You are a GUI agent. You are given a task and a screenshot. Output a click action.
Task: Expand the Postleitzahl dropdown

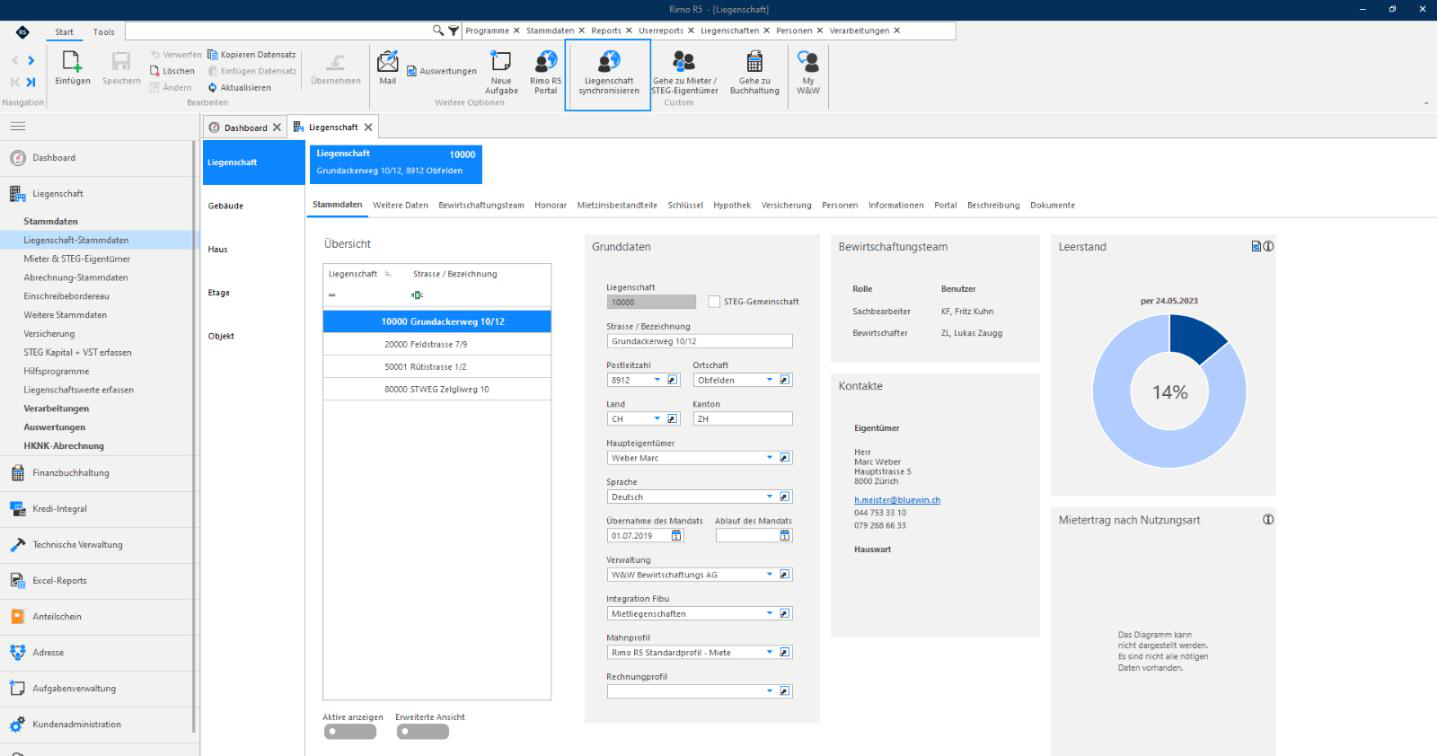tap(657, 380)
